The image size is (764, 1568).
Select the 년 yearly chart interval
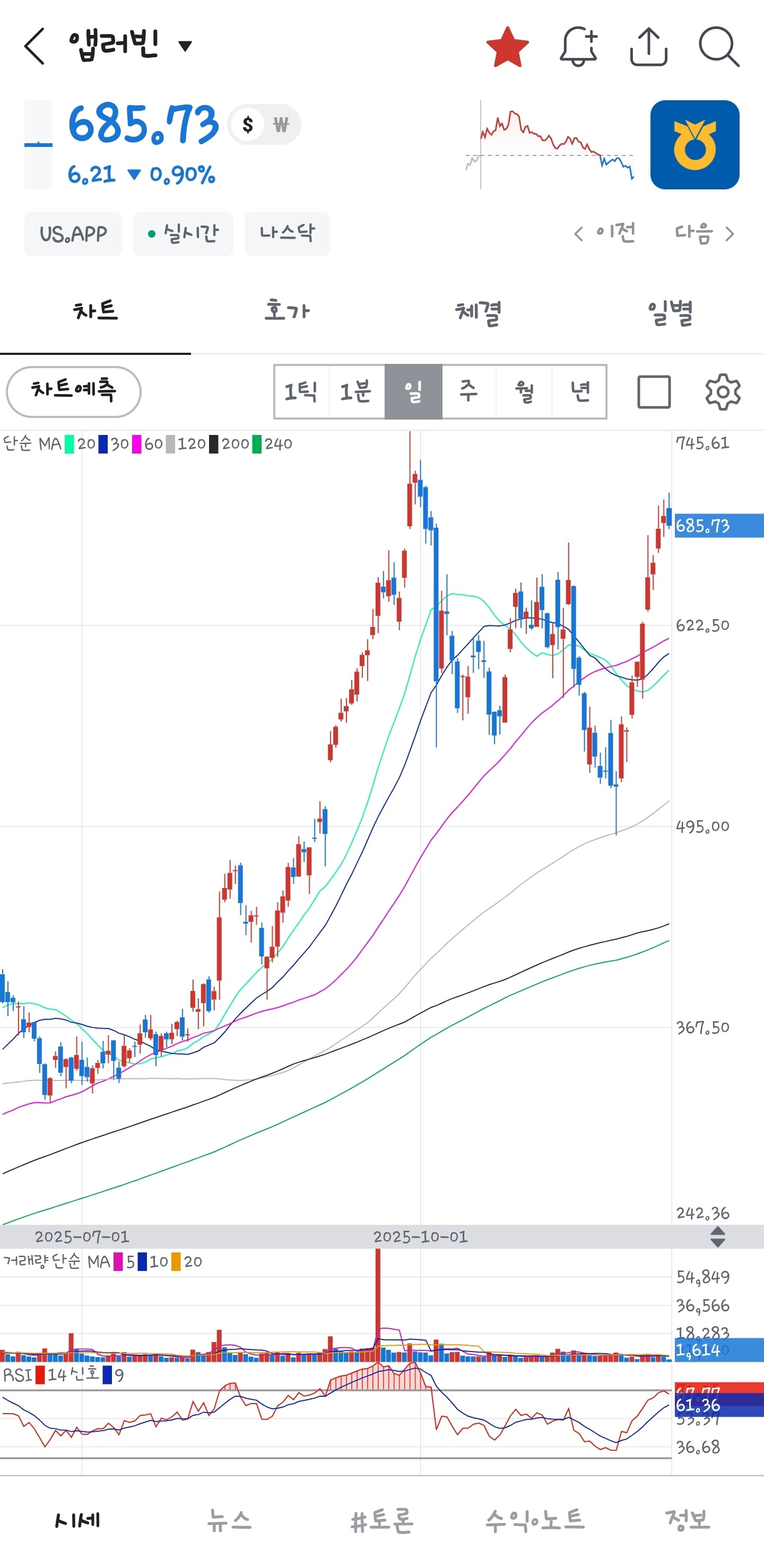tap(579, 392)
